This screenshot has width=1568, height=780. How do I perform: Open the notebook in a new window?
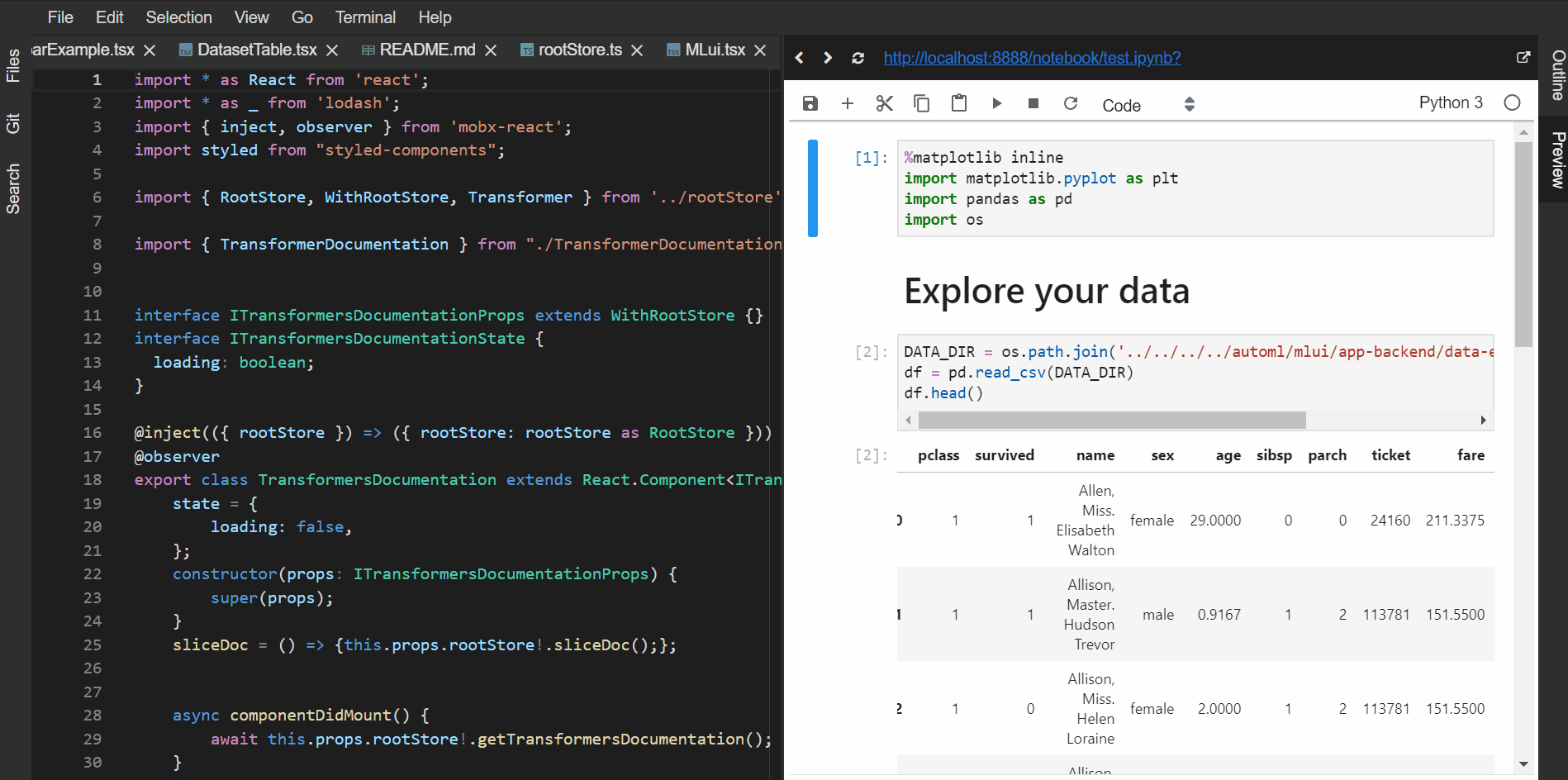1523,57
